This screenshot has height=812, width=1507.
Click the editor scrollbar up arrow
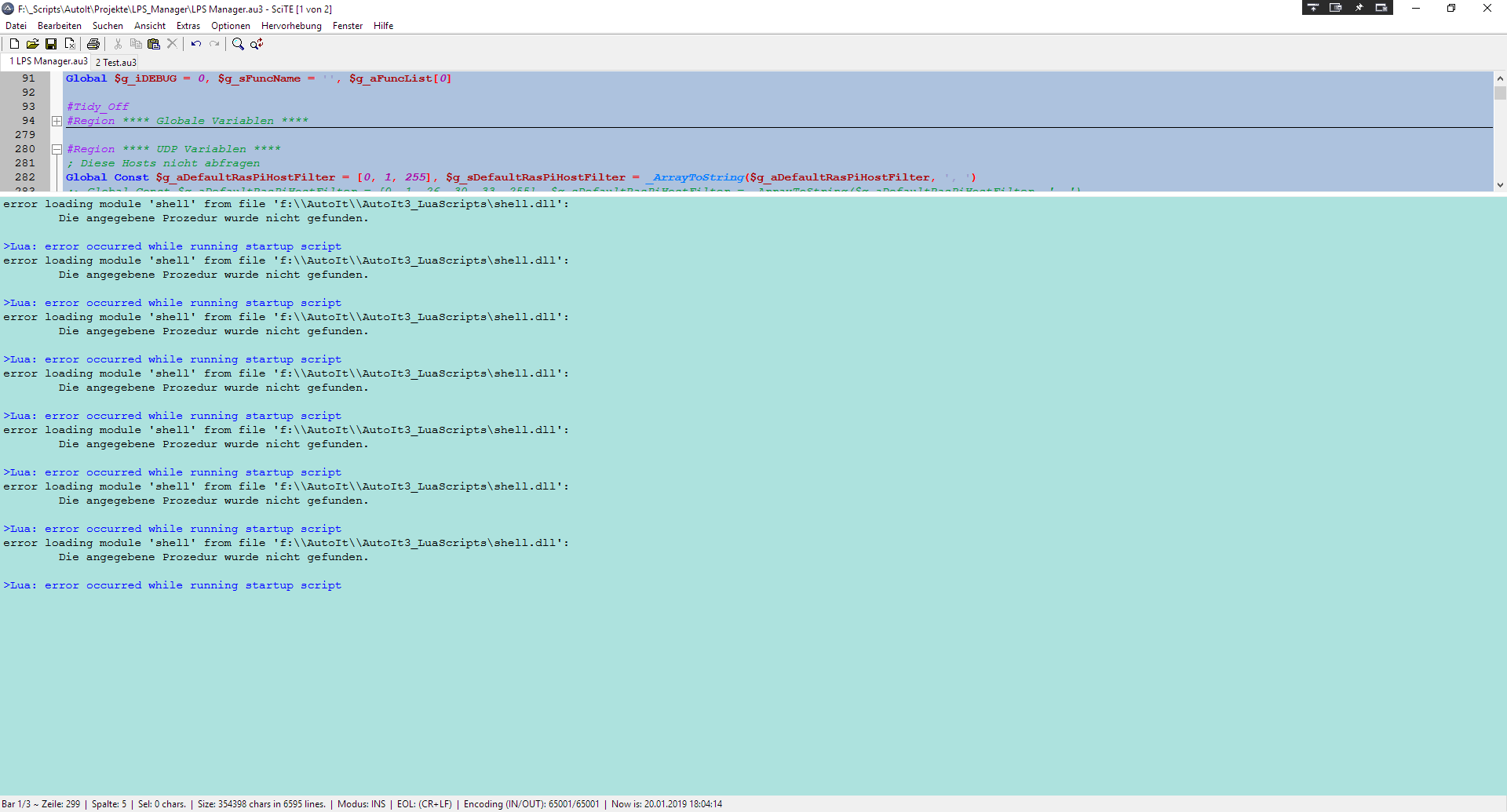point(1500,78)
